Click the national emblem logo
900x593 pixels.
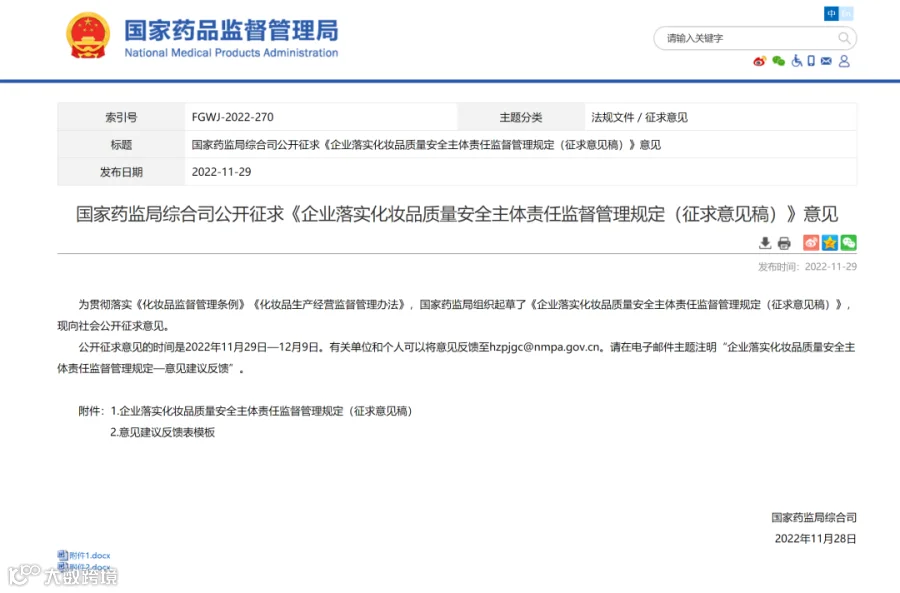[x=88, y=36]
